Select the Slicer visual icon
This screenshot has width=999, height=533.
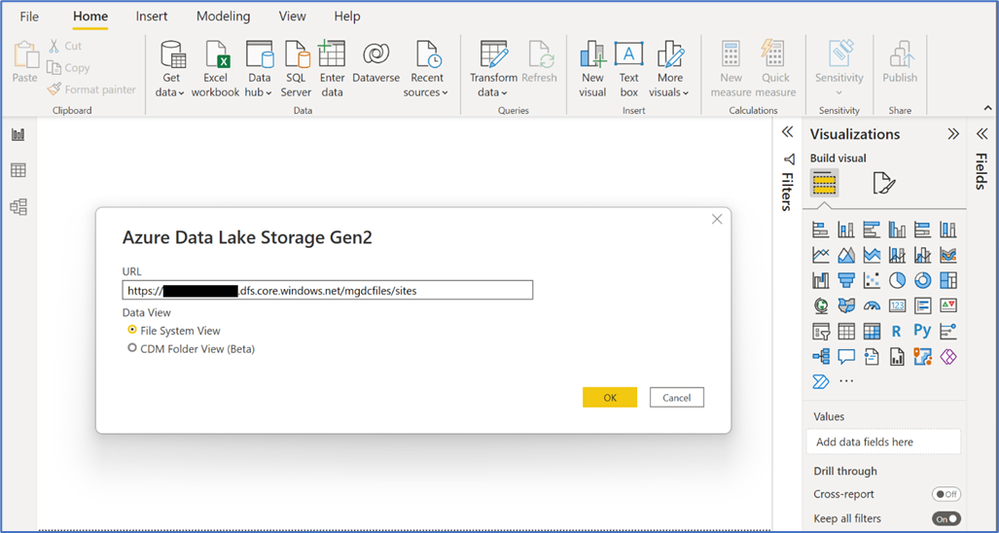tap(821, 331)
